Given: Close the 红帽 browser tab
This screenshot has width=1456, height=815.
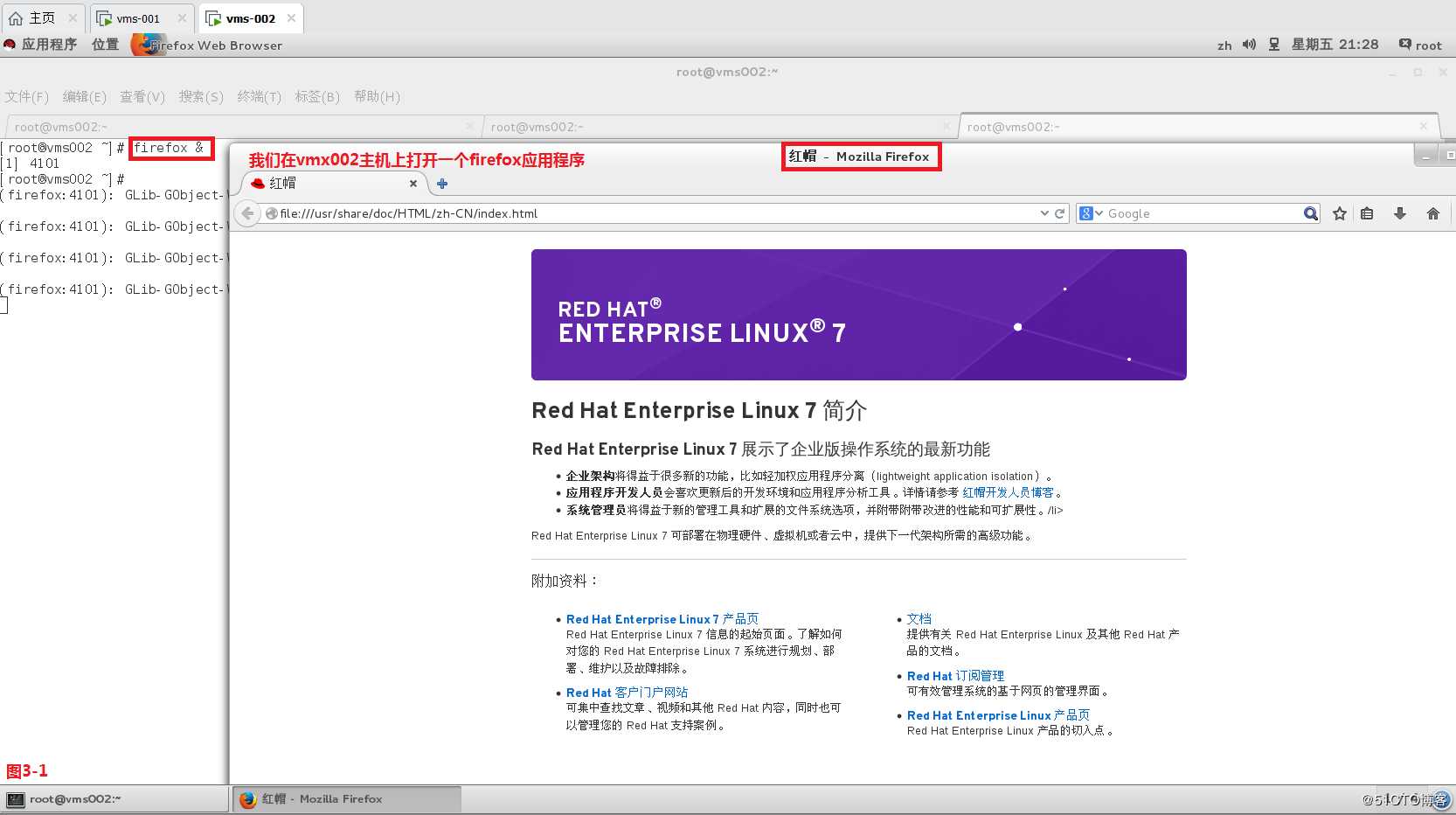Looking at the screenshot, I should (413, 184).
